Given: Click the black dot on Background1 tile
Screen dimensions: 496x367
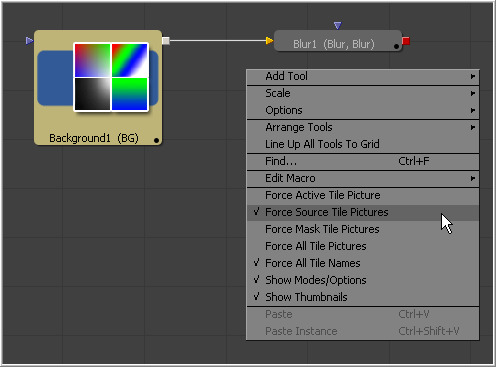Looking at the screenshot, I should (x=156, y=140).
